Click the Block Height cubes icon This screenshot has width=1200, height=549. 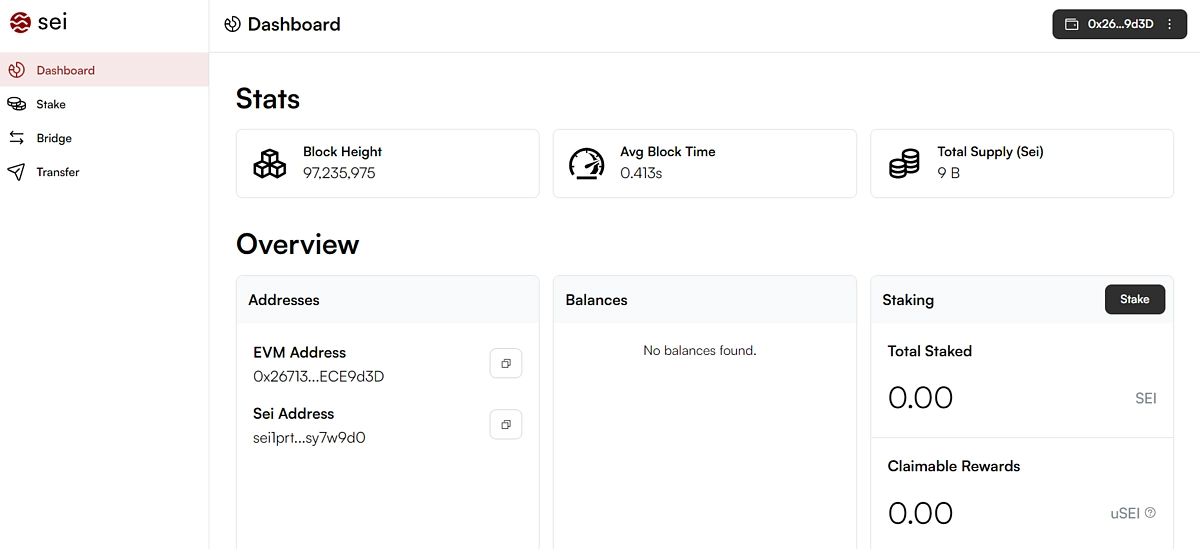269,163
